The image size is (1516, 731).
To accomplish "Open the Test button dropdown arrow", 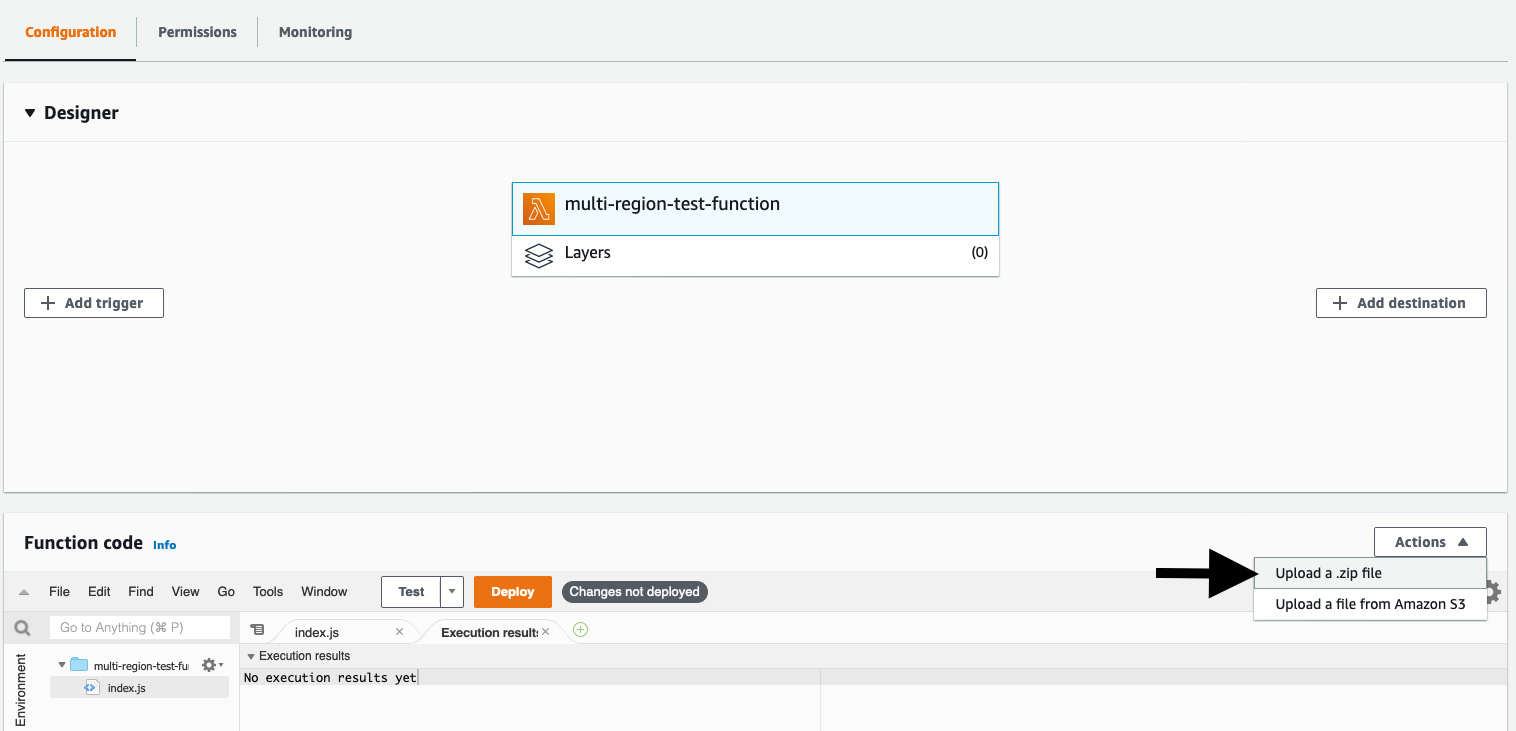I will pyautogui.click(x=452, y=592).
